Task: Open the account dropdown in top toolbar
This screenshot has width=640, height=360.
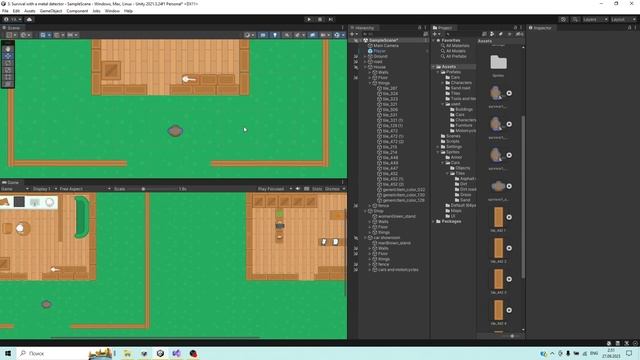Action: pyautogui.click(x=13, y=19)
